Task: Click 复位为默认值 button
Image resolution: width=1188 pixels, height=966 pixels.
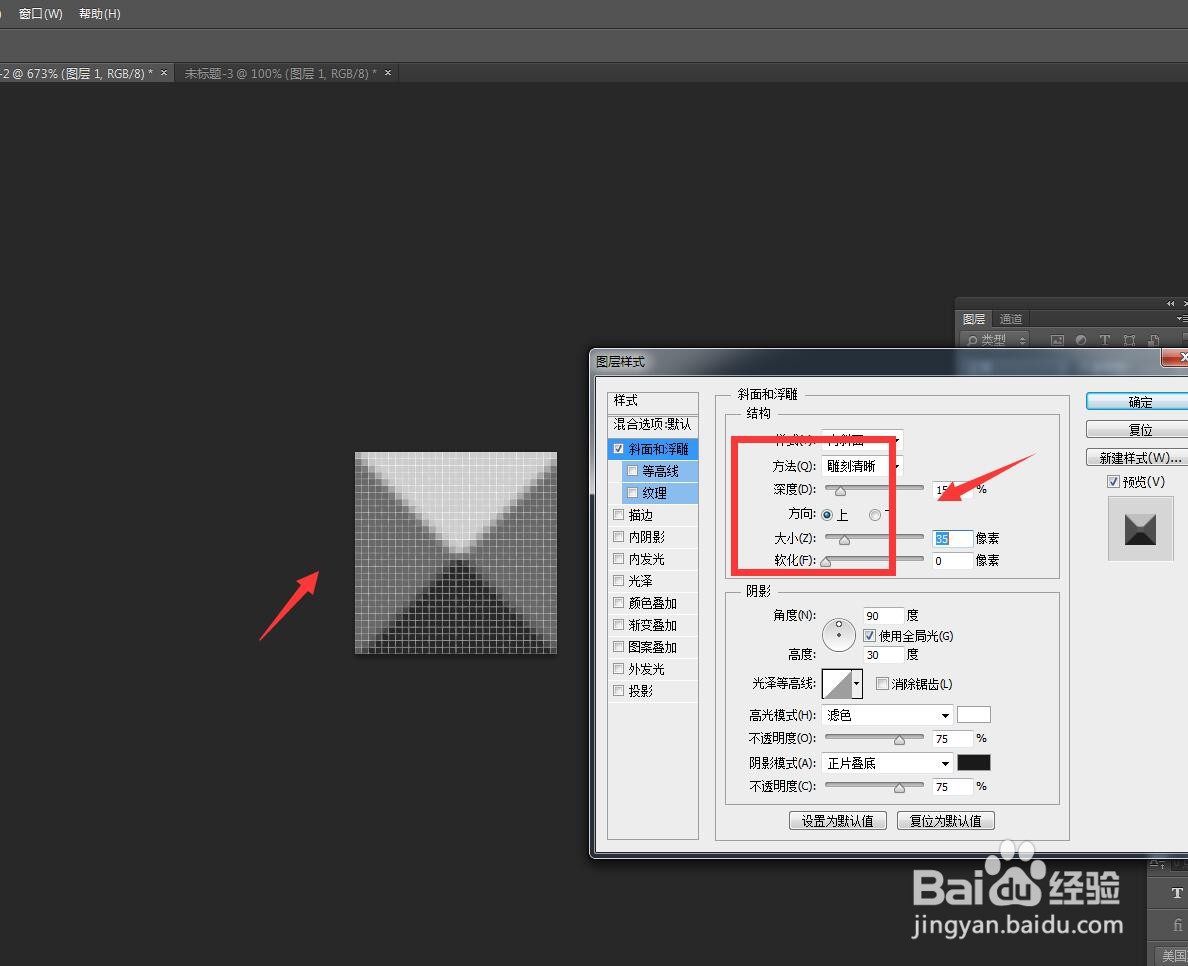Action: click(x=946, y=821)
